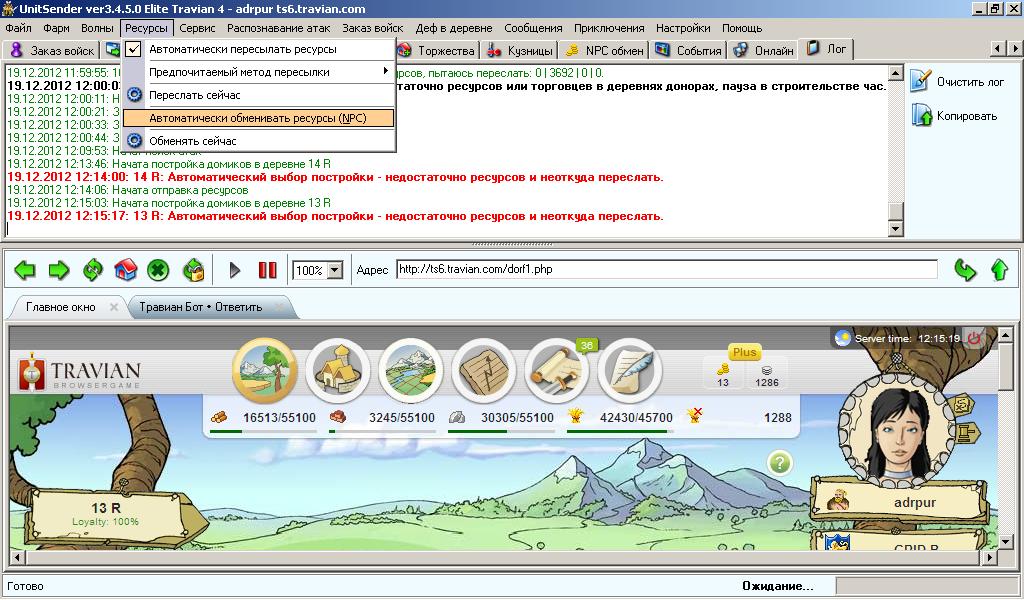Click the auction gavel icon beside the hero

tap(968, 432)
